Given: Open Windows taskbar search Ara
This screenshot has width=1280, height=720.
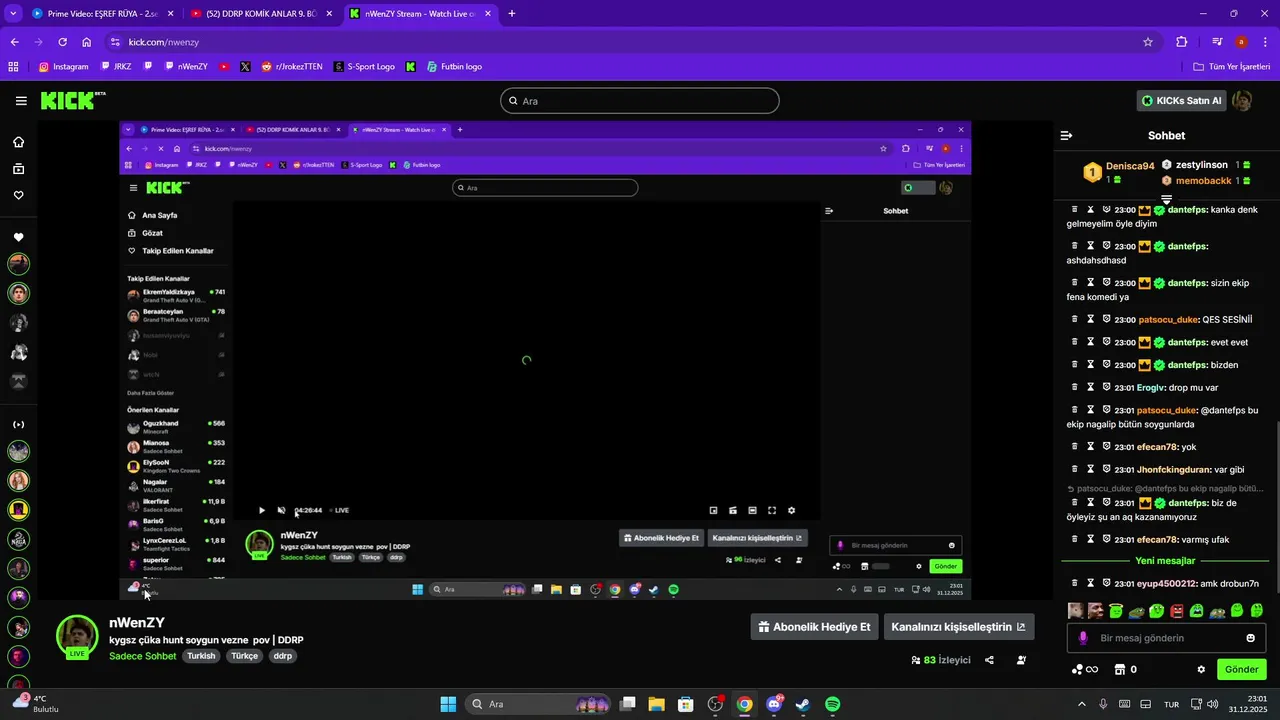Looking at the screenshot, I should [x=537, y=704].
